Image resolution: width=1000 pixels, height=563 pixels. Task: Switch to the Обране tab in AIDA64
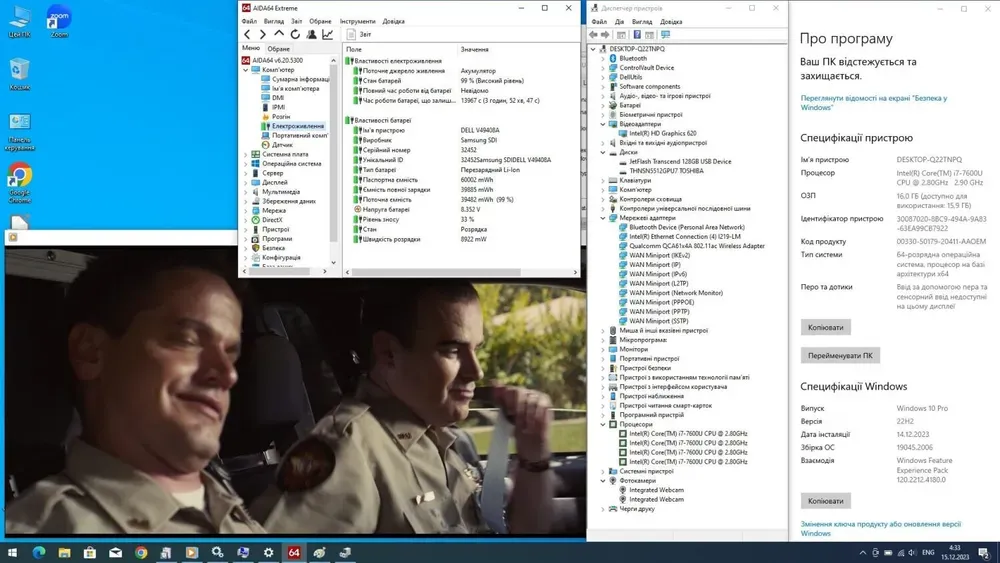pos(279,48)
